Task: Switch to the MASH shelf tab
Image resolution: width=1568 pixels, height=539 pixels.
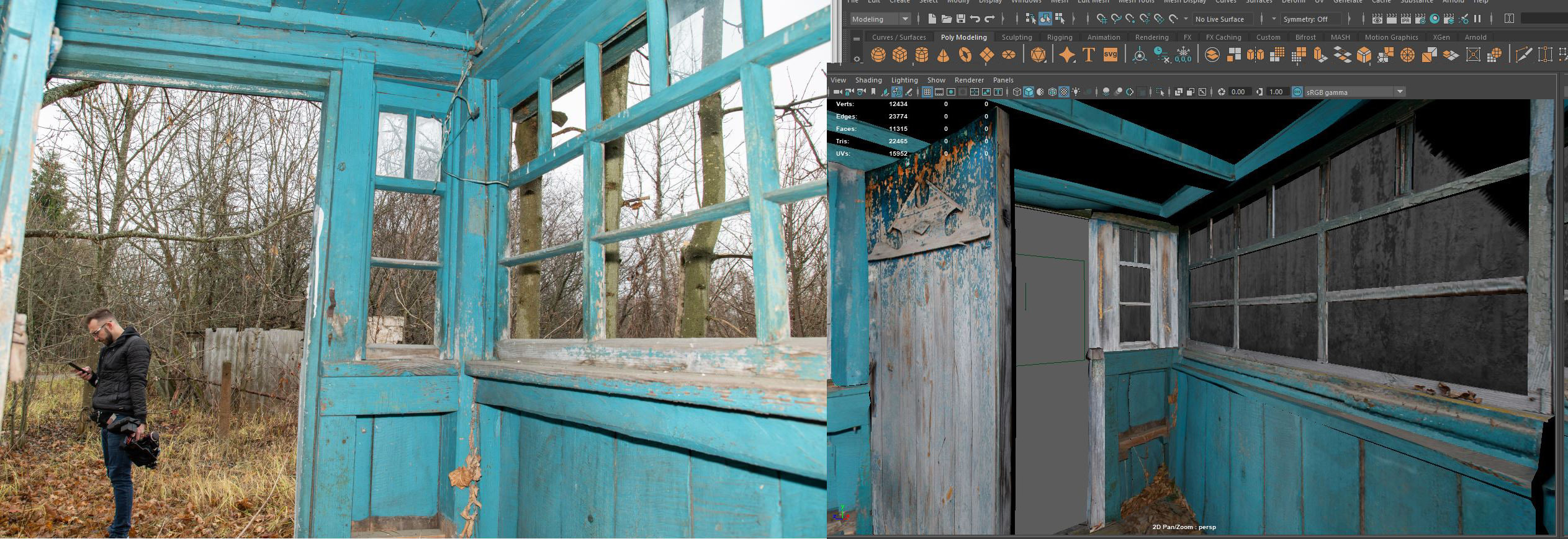Action: click(1340, 37)
